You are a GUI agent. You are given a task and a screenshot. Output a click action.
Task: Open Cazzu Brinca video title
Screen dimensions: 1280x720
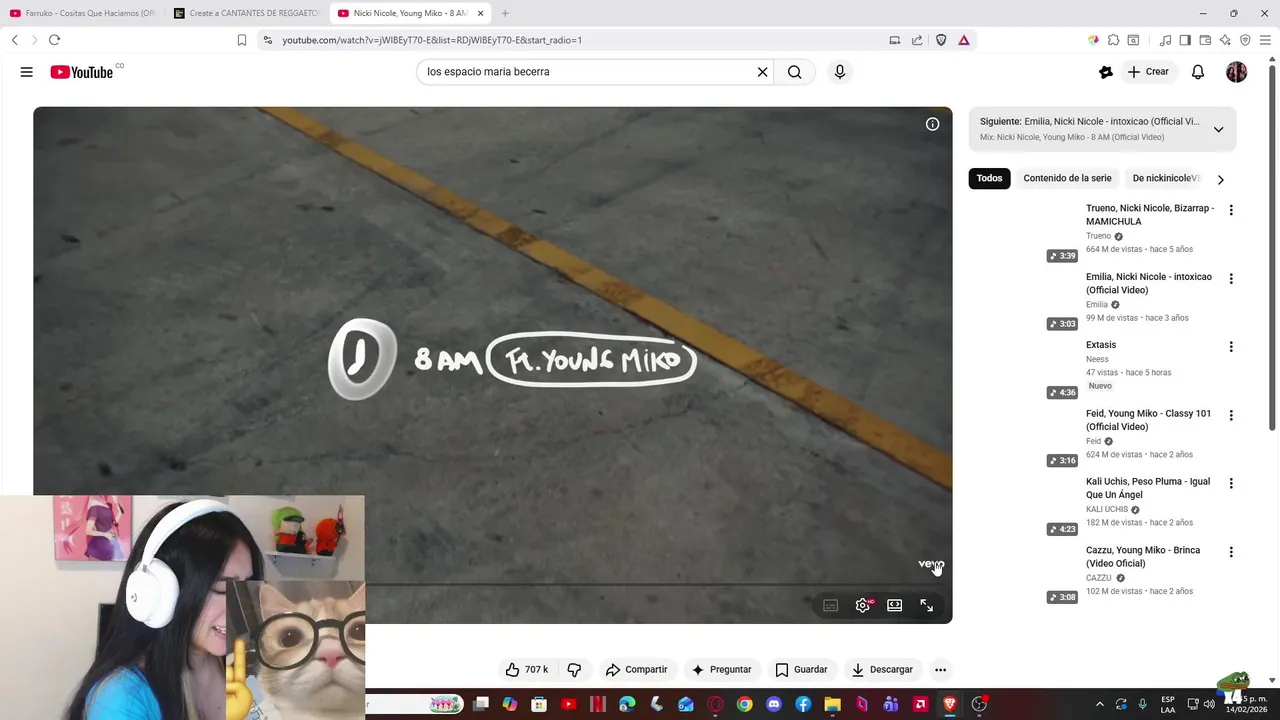(x=1143, y=557)
